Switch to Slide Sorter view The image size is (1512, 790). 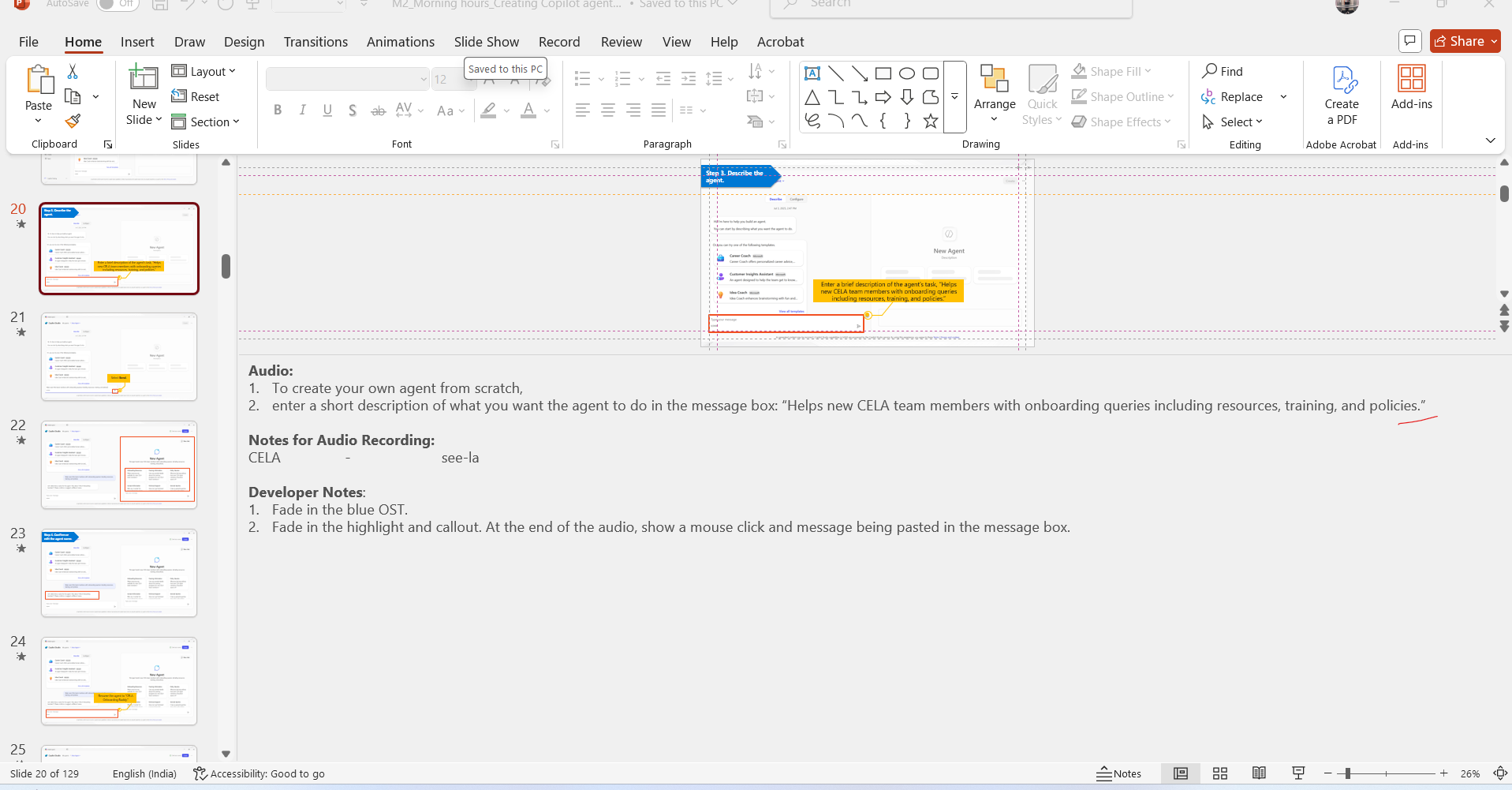coord(1220,773)
